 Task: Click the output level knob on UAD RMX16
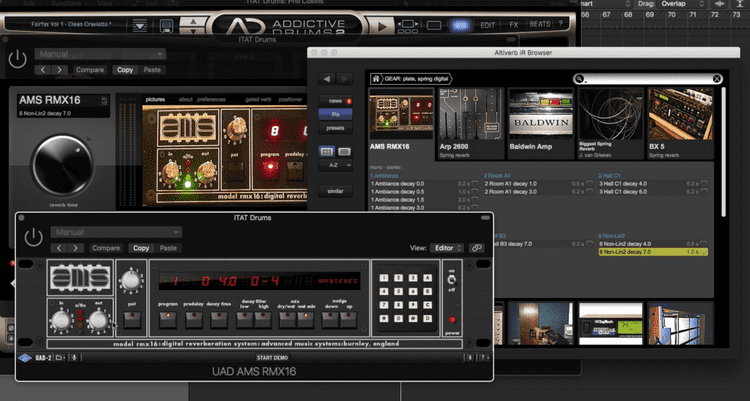coord(99,321)
